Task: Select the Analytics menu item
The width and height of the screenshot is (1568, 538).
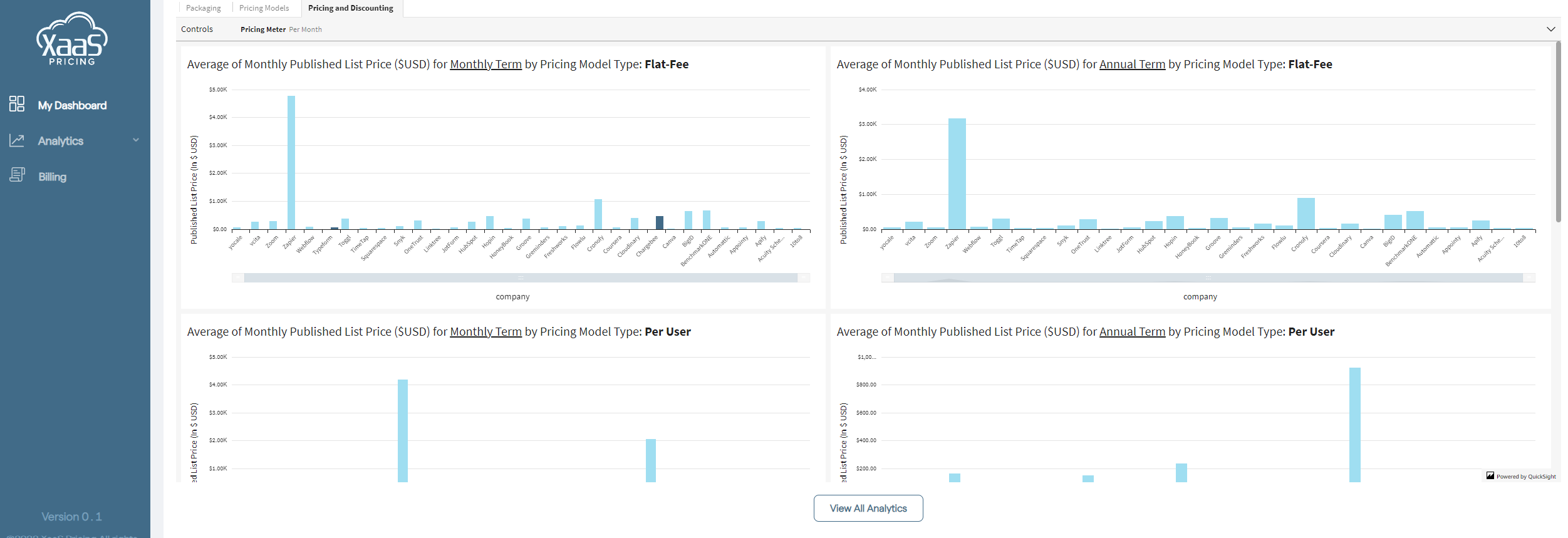Action: pyautogui.click(x=60, y=141)
